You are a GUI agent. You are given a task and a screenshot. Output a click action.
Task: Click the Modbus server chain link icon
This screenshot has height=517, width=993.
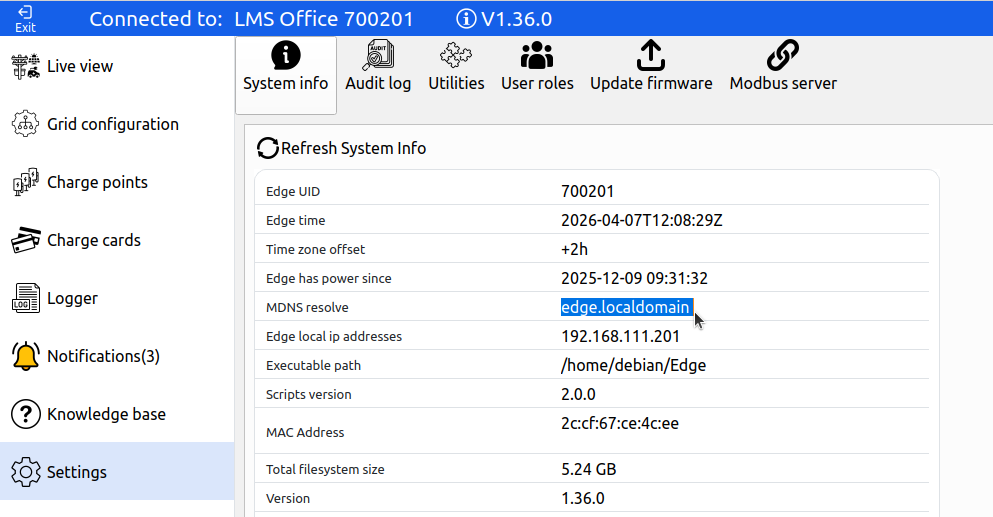(x=783, y=56)
